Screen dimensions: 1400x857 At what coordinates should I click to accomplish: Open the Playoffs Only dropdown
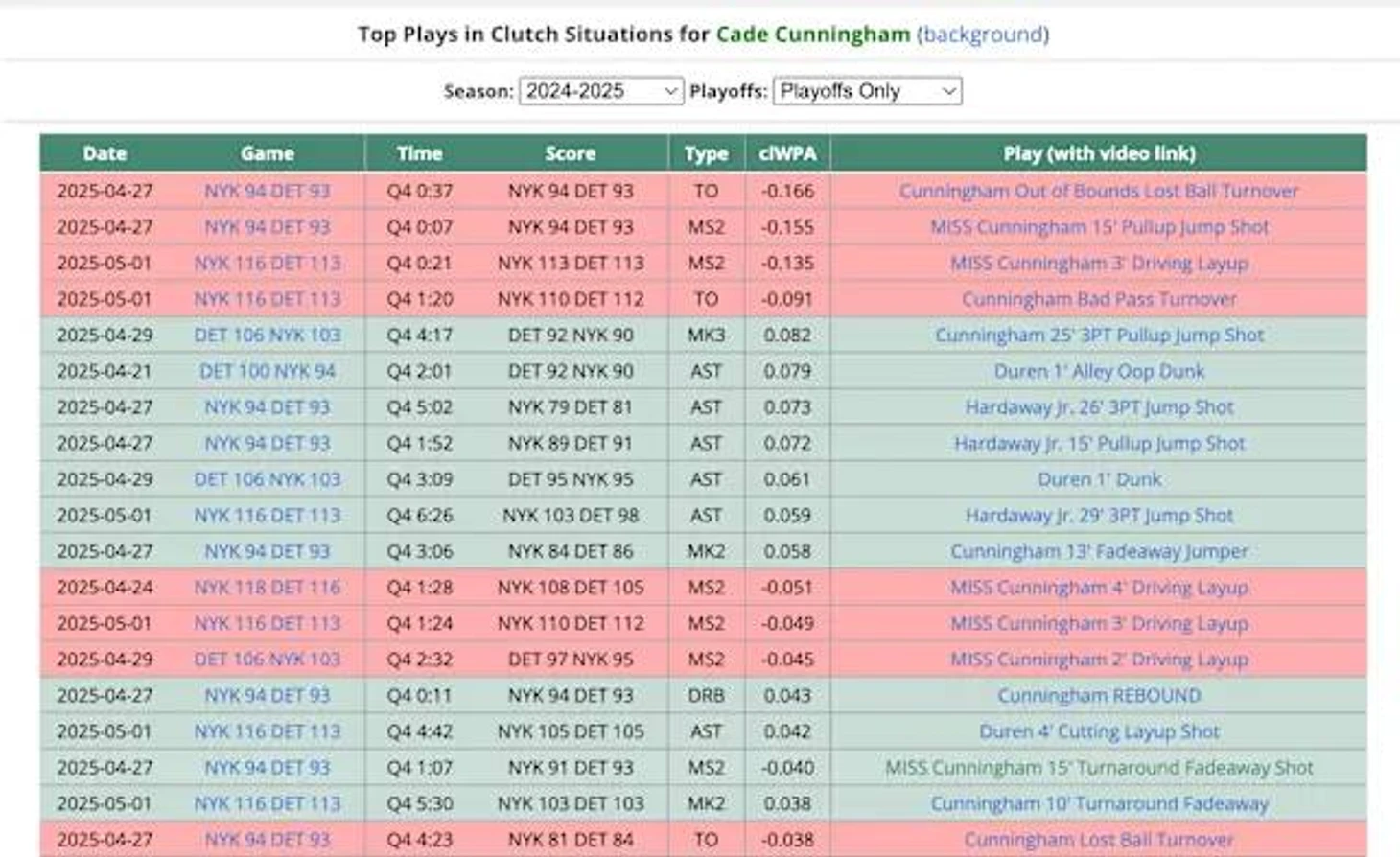[867, 91]
